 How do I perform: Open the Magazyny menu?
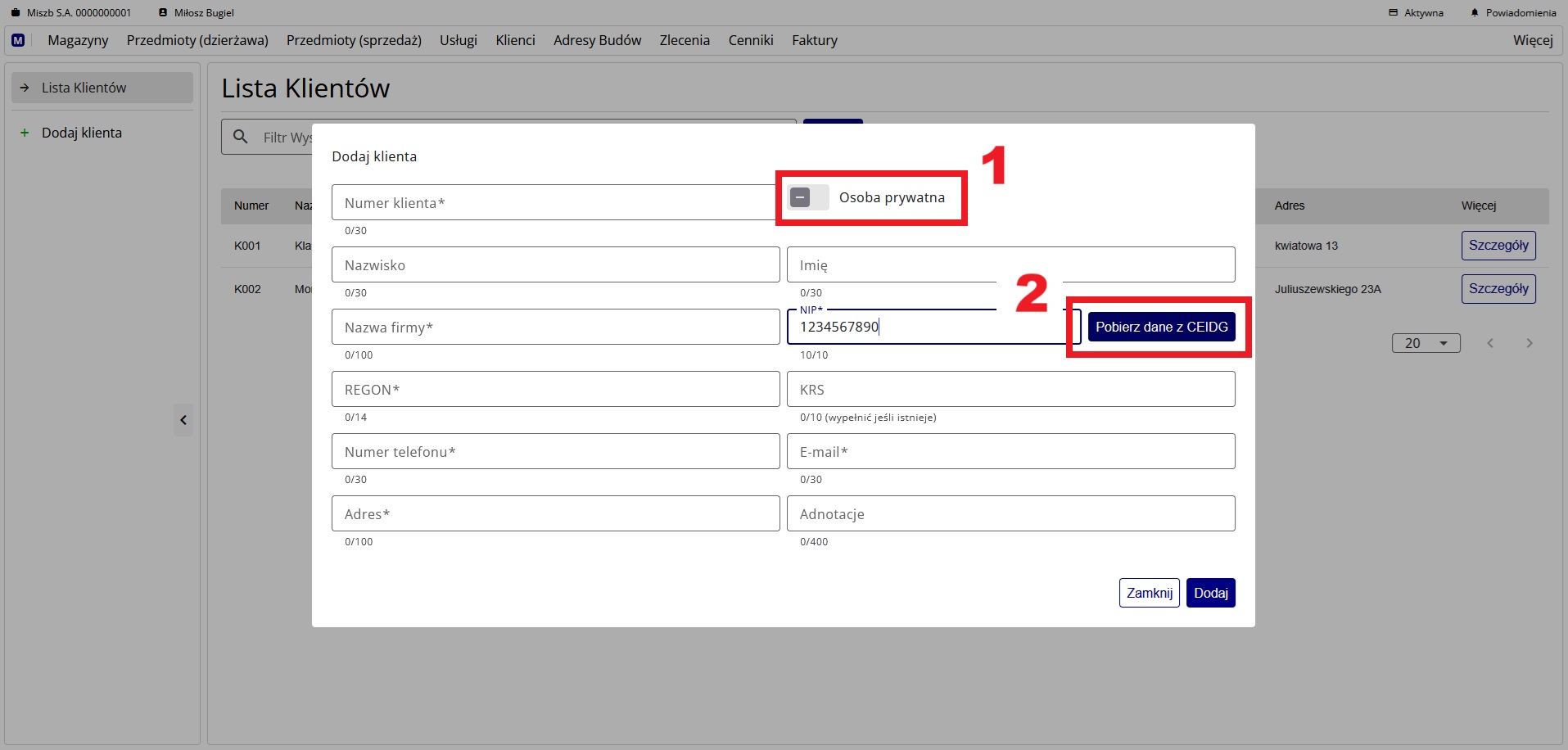tap(78, 40)
